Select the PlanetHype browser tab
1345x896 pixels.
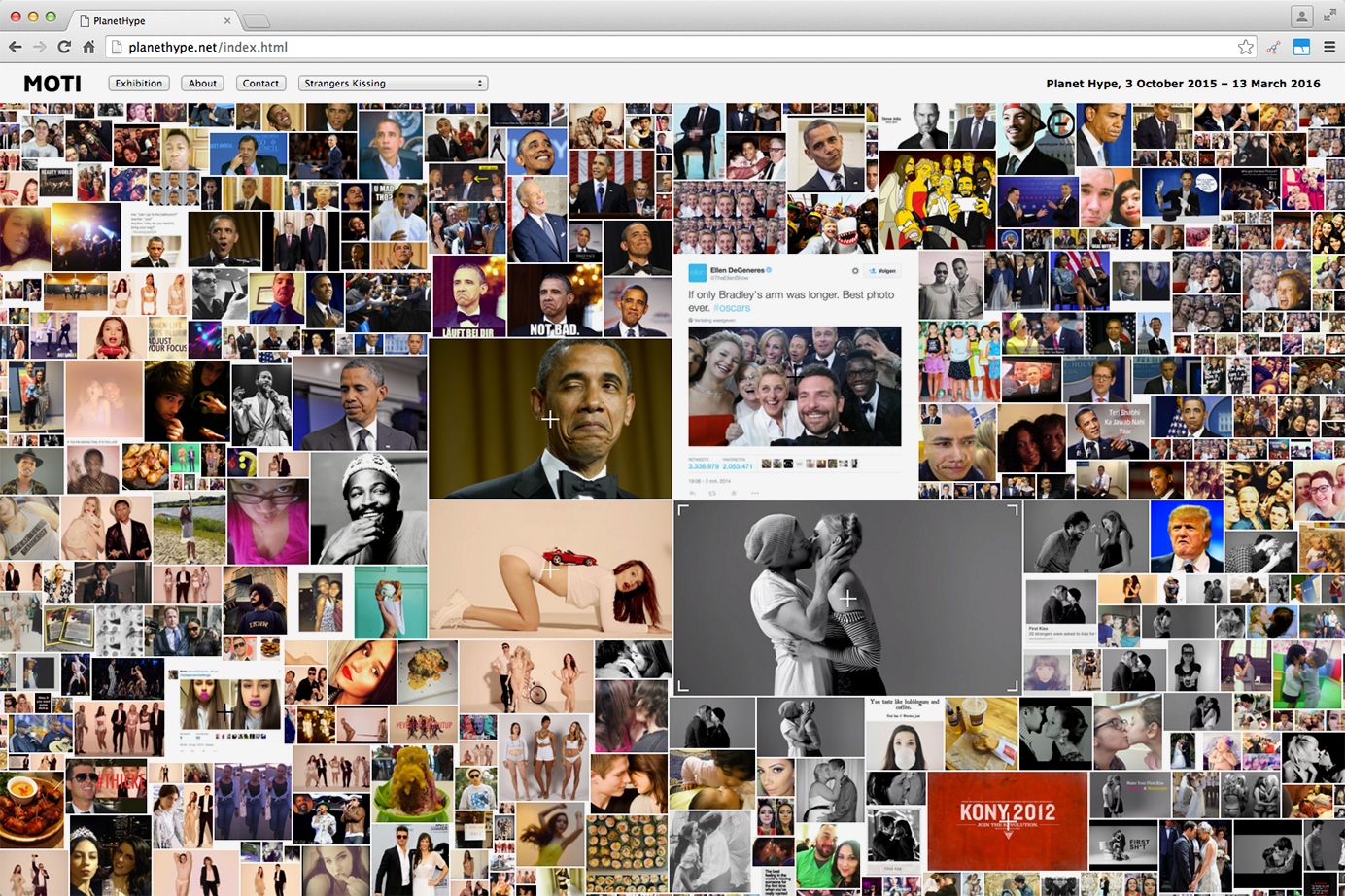coord(146,20)
